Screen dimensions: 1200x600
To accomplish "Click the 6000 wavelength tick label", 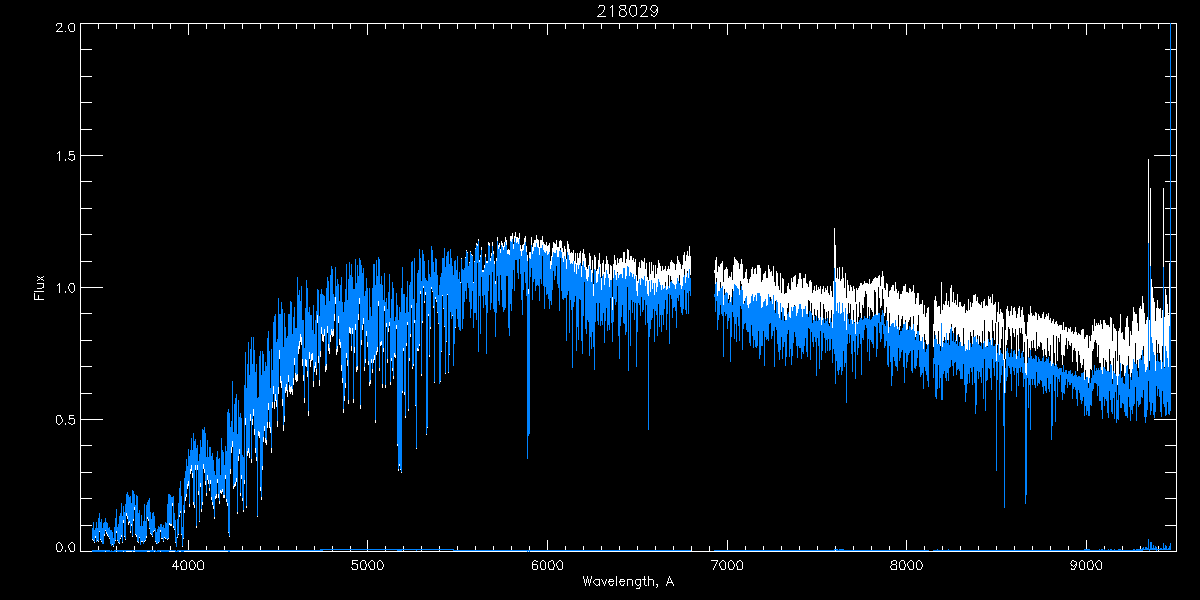I will (x=547, y=565).
